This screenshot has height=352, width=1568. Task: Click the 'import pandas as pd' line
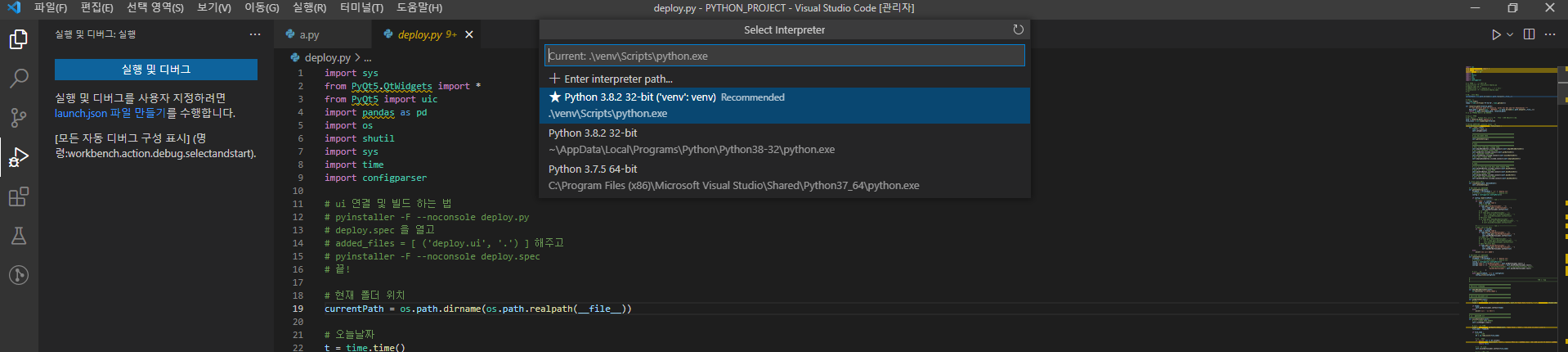click(375, 112)
